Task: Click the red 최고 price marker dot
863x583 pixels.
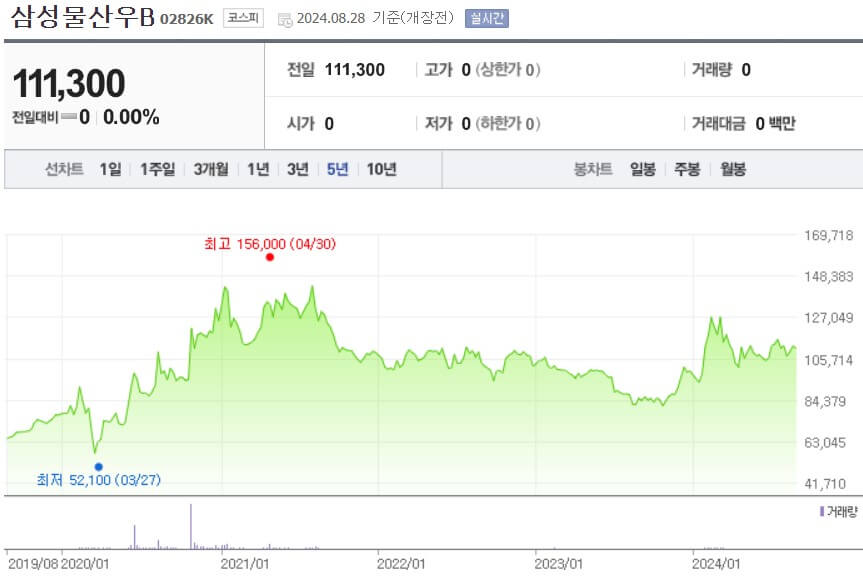Action: point(270,257)
